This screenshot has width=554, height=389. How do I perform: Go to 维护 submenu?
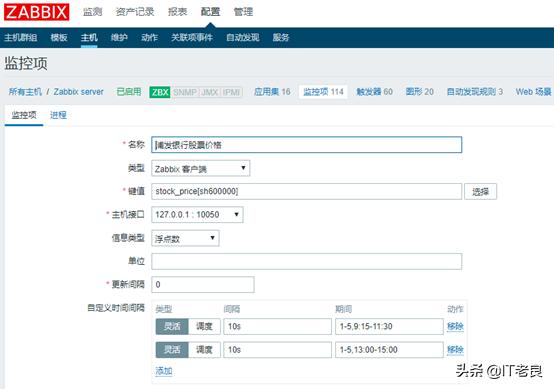click(x=119, y=37)
